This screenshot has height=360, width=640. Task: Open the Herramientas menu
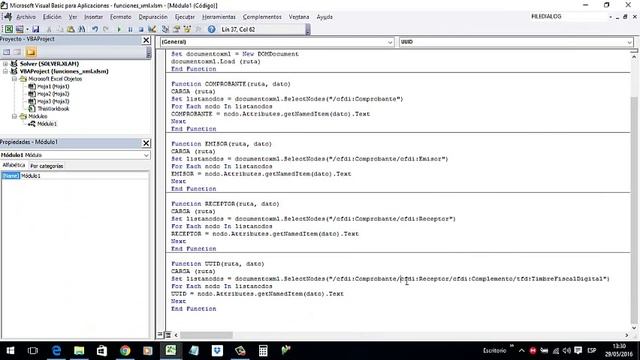[219, 17]
